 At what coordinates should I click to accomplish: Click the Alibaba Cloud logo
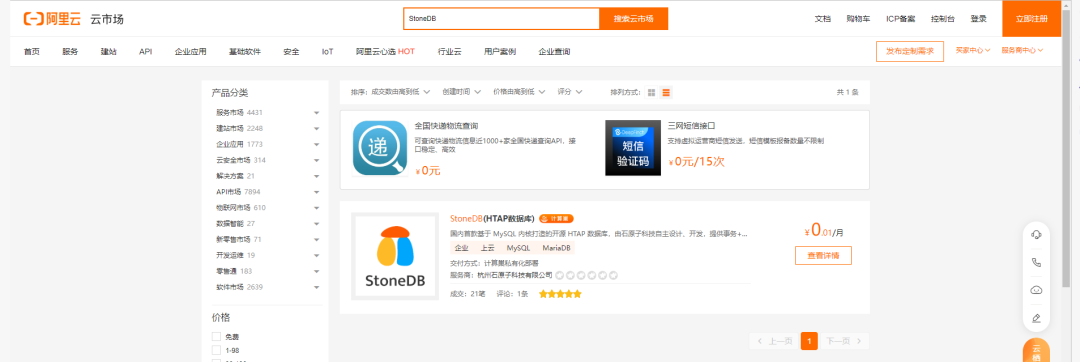[52, 19]
